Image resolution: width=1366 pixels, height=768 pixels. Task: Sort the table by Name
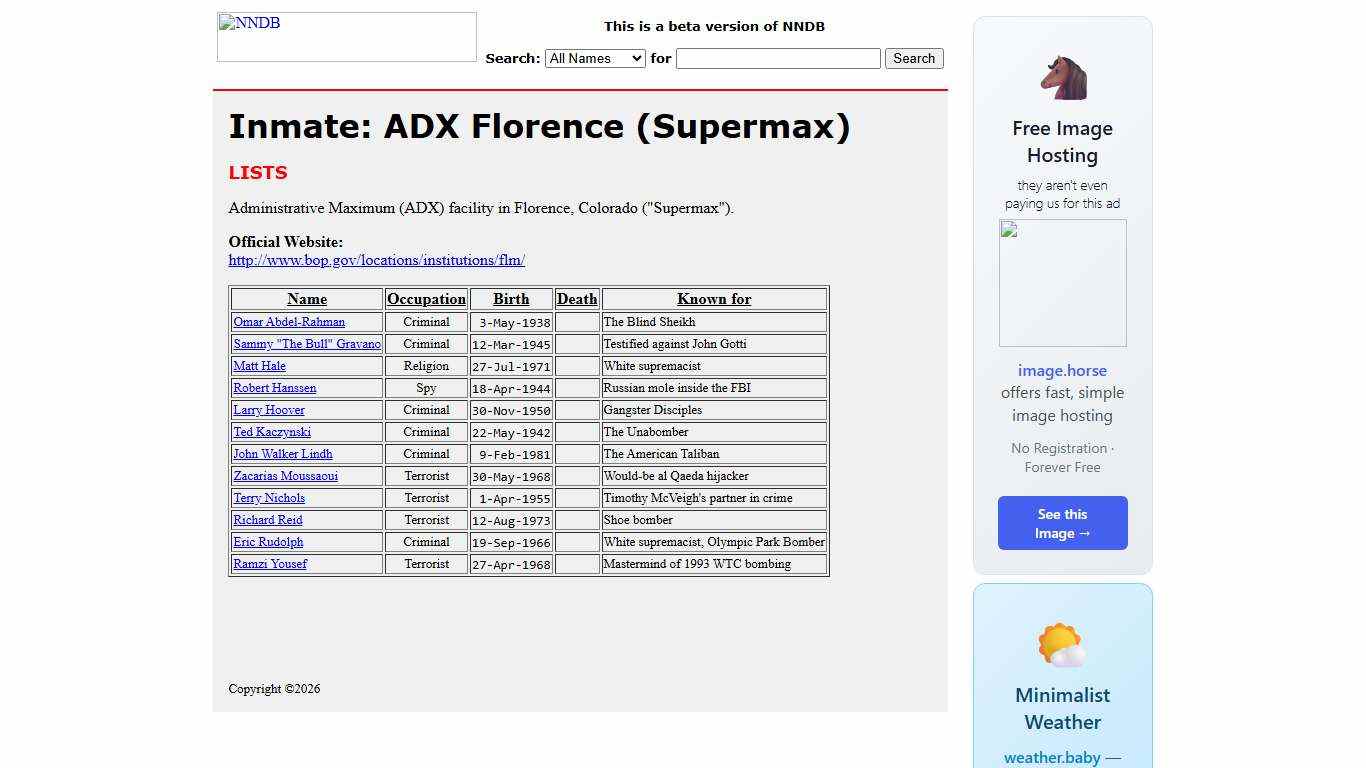306,299
